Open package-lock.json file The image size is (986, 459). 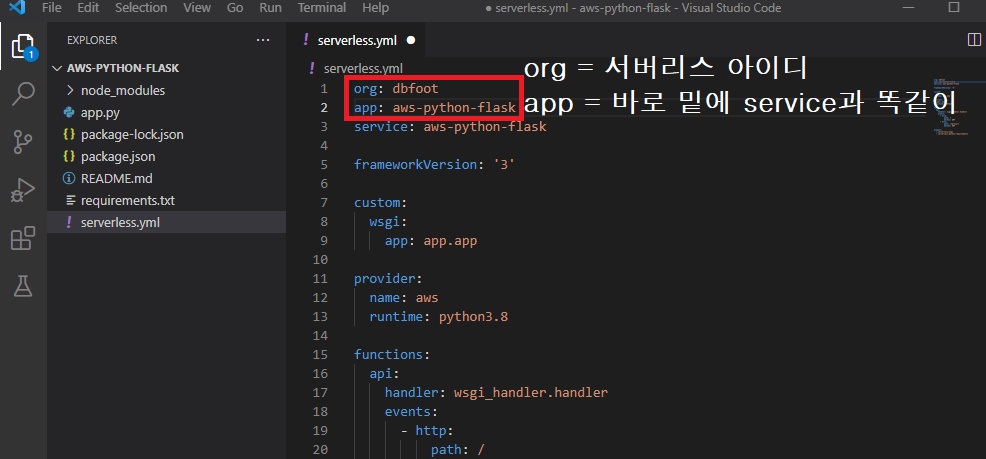[166, 135]
